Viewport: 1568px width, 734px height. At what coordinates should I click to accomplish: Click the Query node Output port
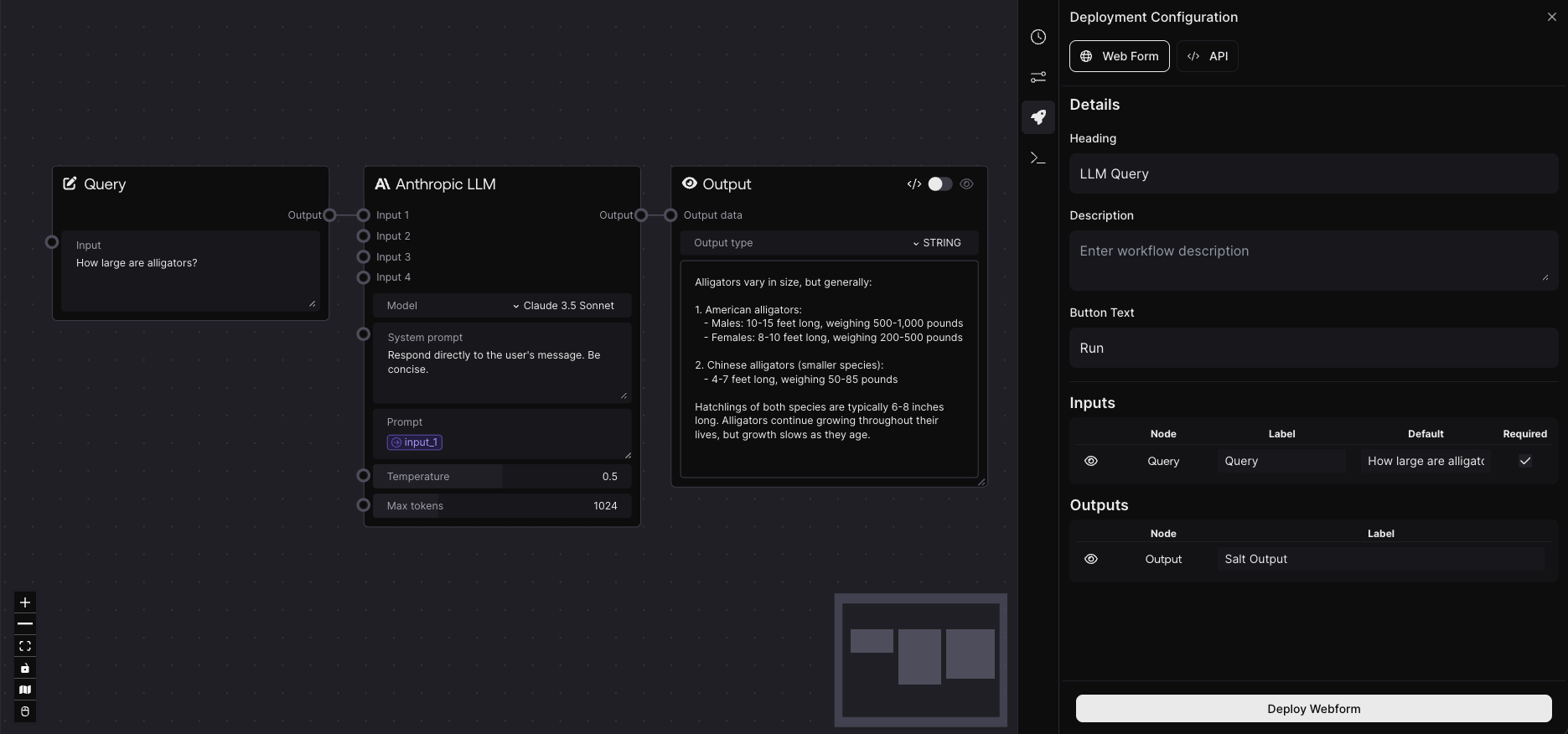click(x=329, y=215)
